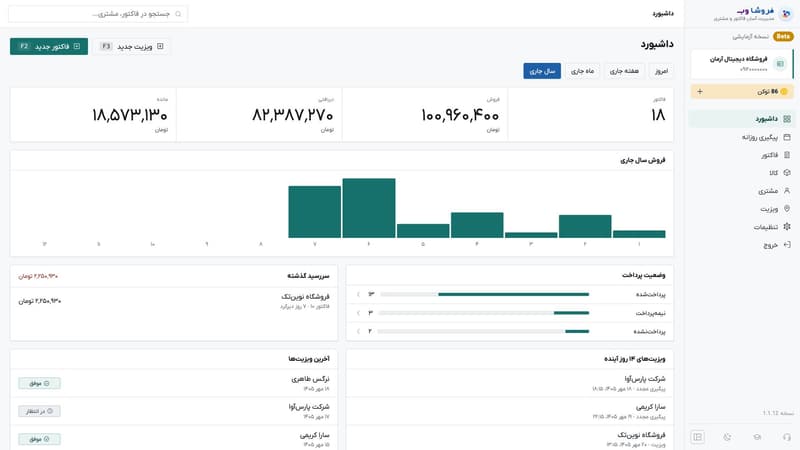The width and height of the screenshot is (800, 450).
Task: Click the موفق badge for نرگس طاهری
Action: [x=39, y=383]
